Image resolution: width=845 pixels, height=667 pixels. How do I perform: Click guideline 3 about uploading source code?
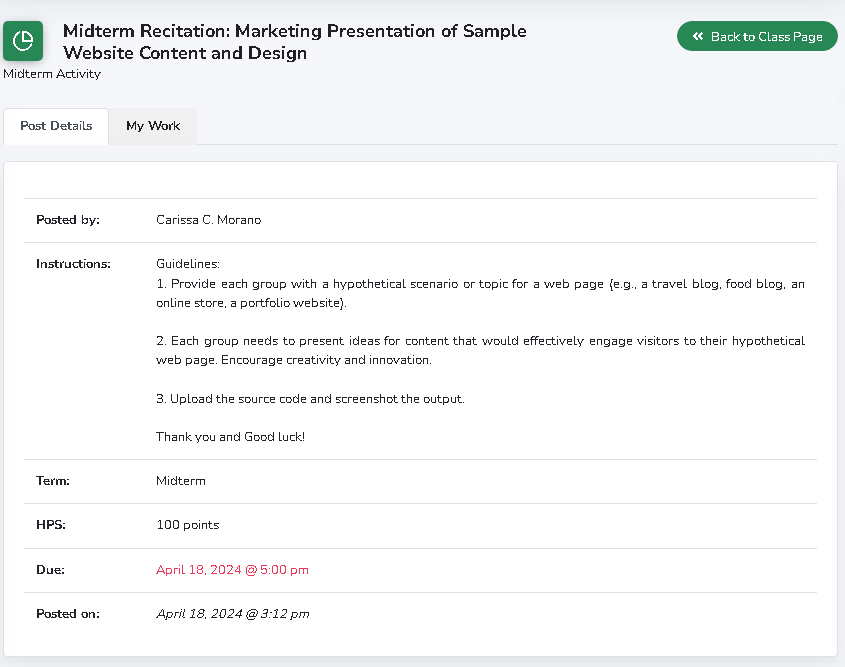(310, 399)
